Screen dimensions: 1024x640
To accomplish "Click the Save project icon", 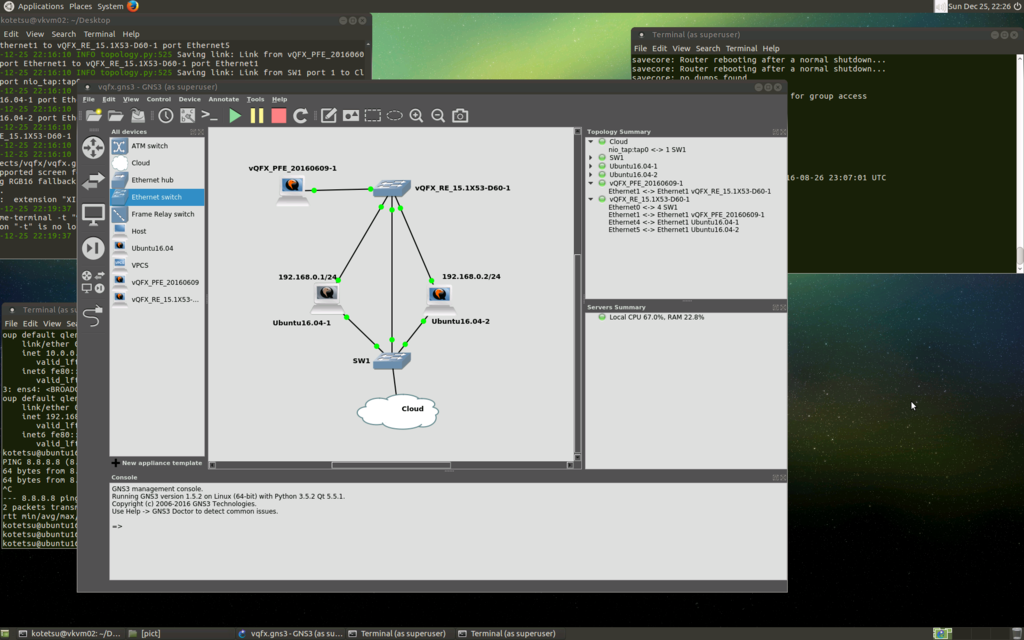I will (x=138, y=116).
